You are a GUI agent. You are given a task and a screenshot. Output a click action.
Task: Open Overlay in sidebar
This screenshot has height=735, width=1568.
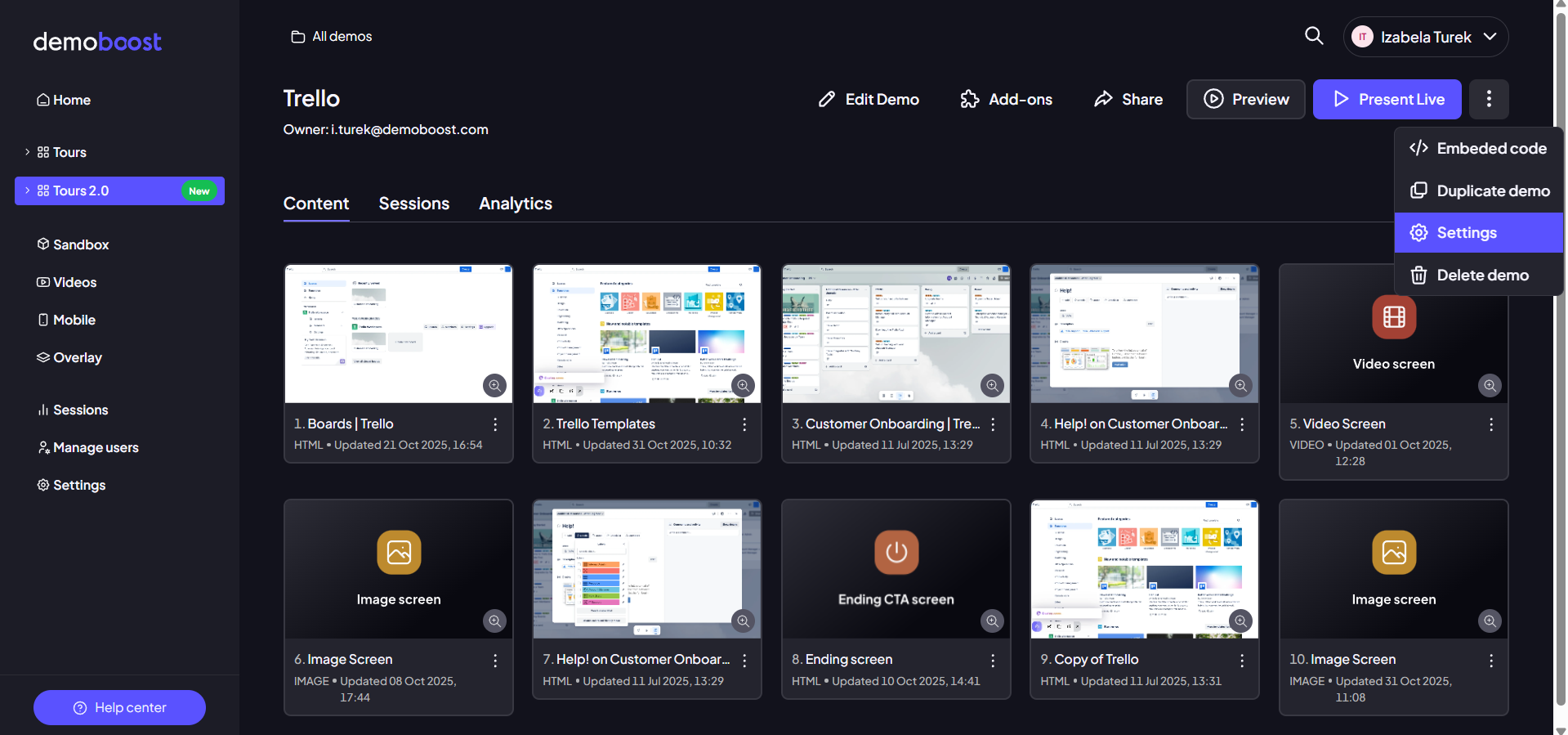pyautogui.click(x=69, y=357)
